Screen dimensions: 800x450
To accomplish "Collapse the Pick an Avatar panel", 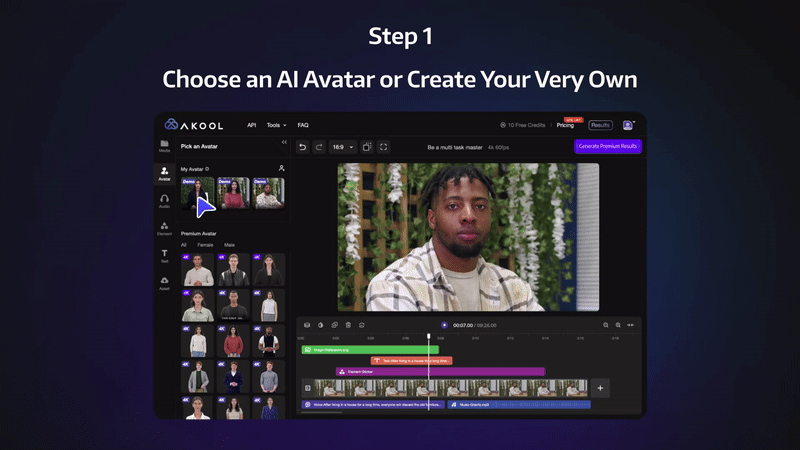I will (284, 146).
